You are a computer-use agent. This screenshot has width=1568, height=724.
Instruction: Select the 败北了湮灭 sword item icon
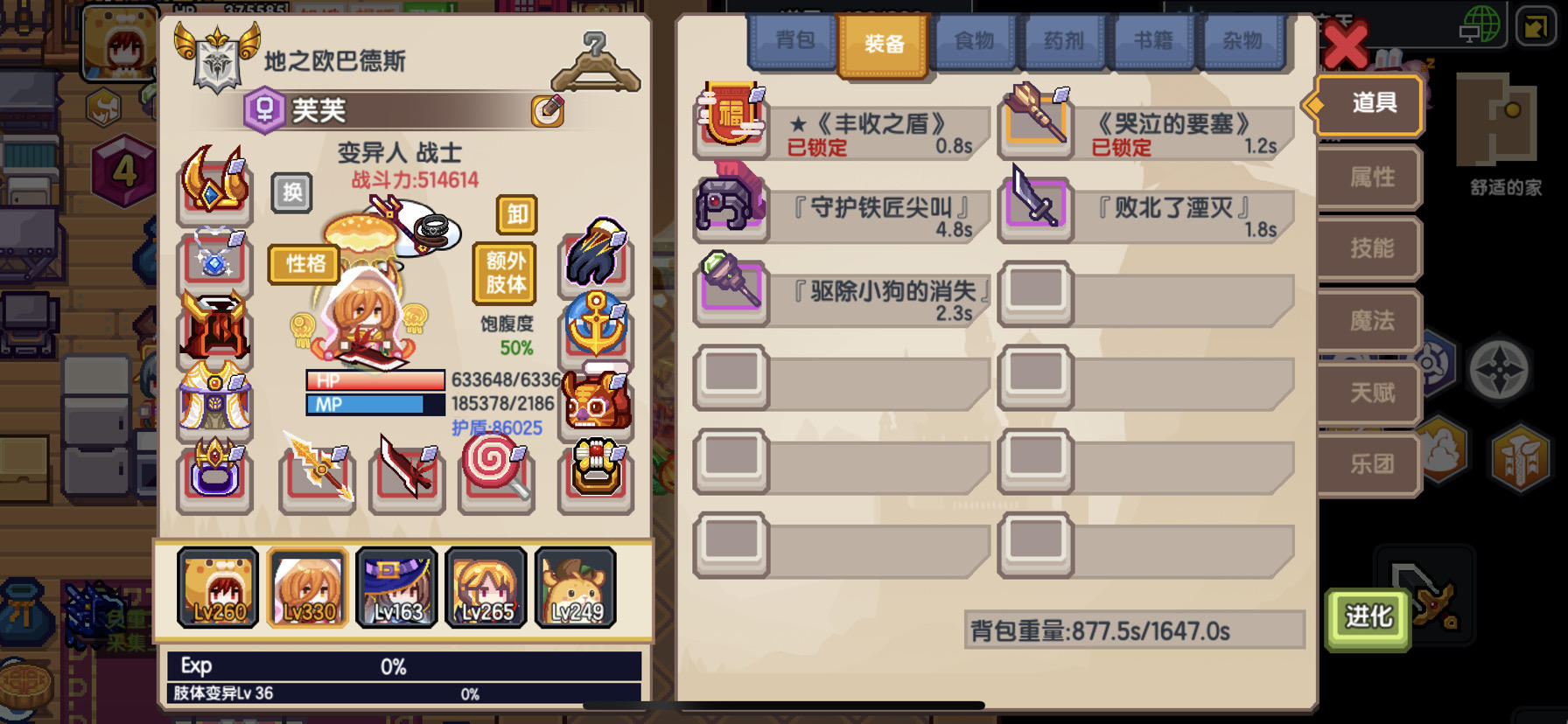click(x=1036, y=205)
